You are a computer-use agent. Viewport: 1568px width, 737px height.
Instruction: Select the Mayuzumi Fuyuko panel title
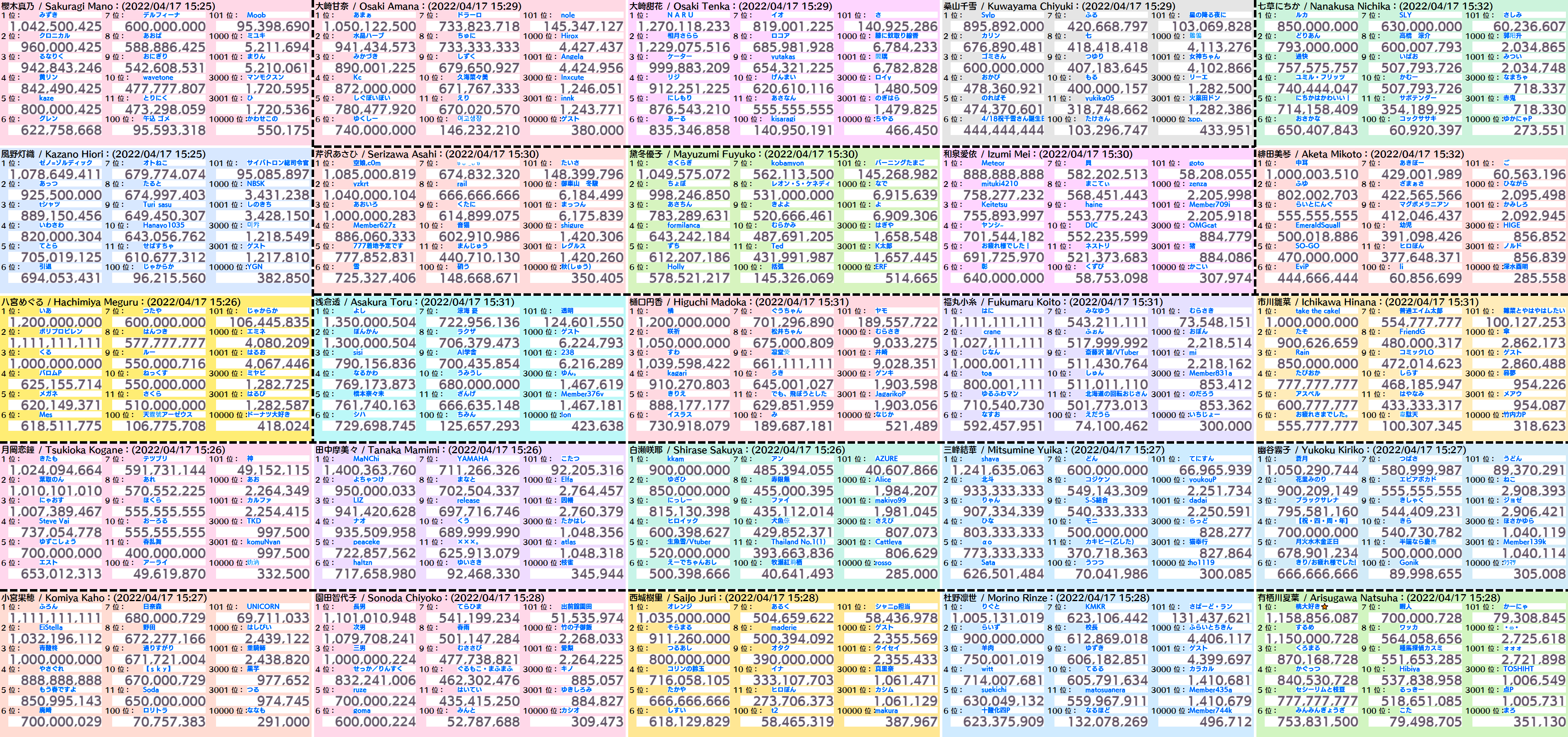click(x=744, y=154)
